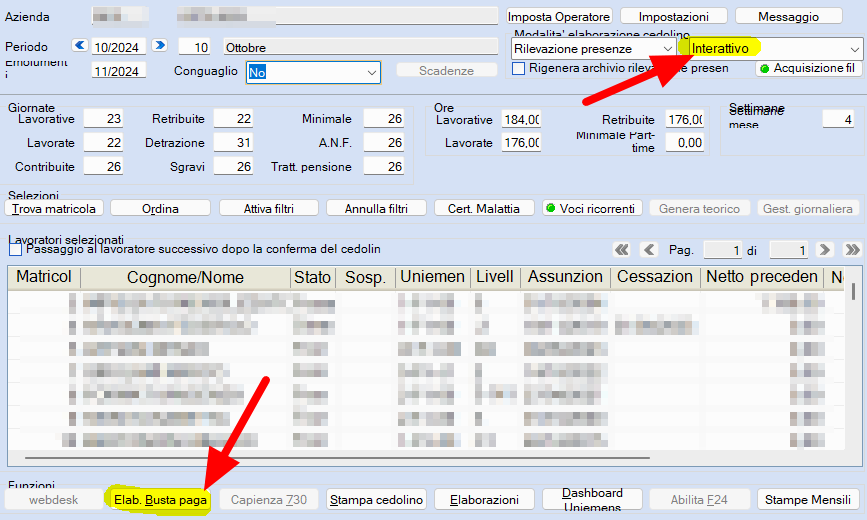Click the Stato column header
Screen dimensions: 867x520
[x=312, y=277]
